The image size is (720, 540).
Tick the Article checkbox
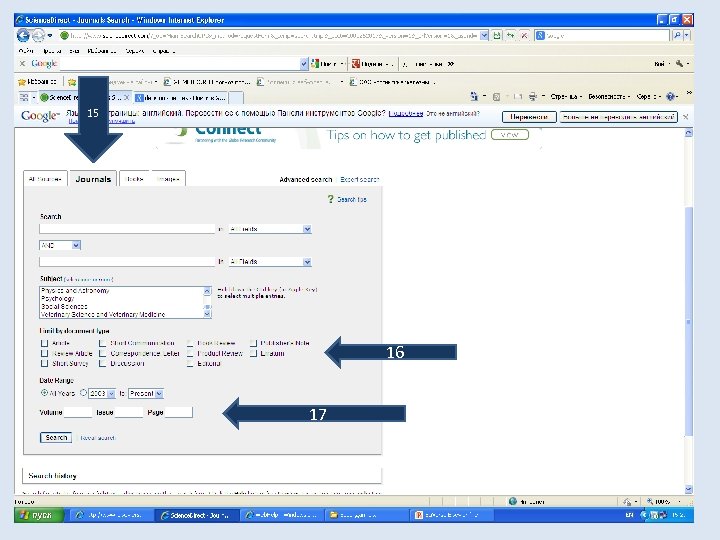45,343
